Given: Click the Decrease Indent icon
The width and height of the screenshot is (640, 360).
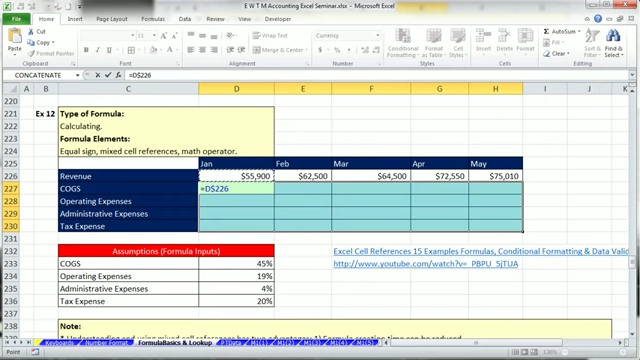Looking at the screenshot, I should click(x=230, y=50).
